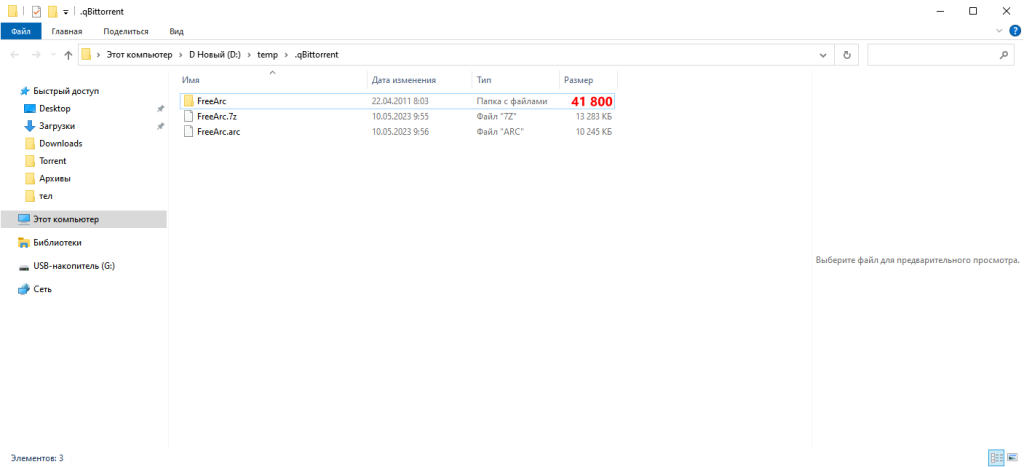The height and width of the screenshot is (467, 1024).
Task: Click the Help question mark icon
Action: coord(1015,31)
